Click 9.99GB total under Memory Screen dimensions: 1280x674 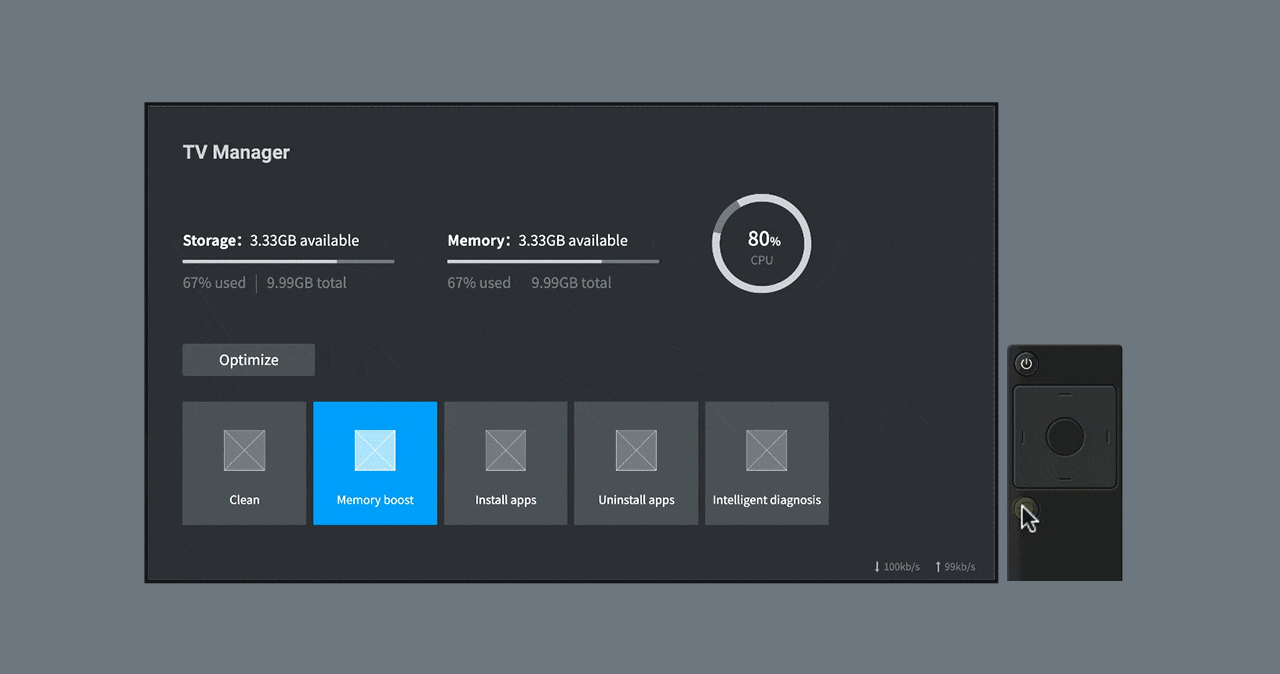coord(571,283)
